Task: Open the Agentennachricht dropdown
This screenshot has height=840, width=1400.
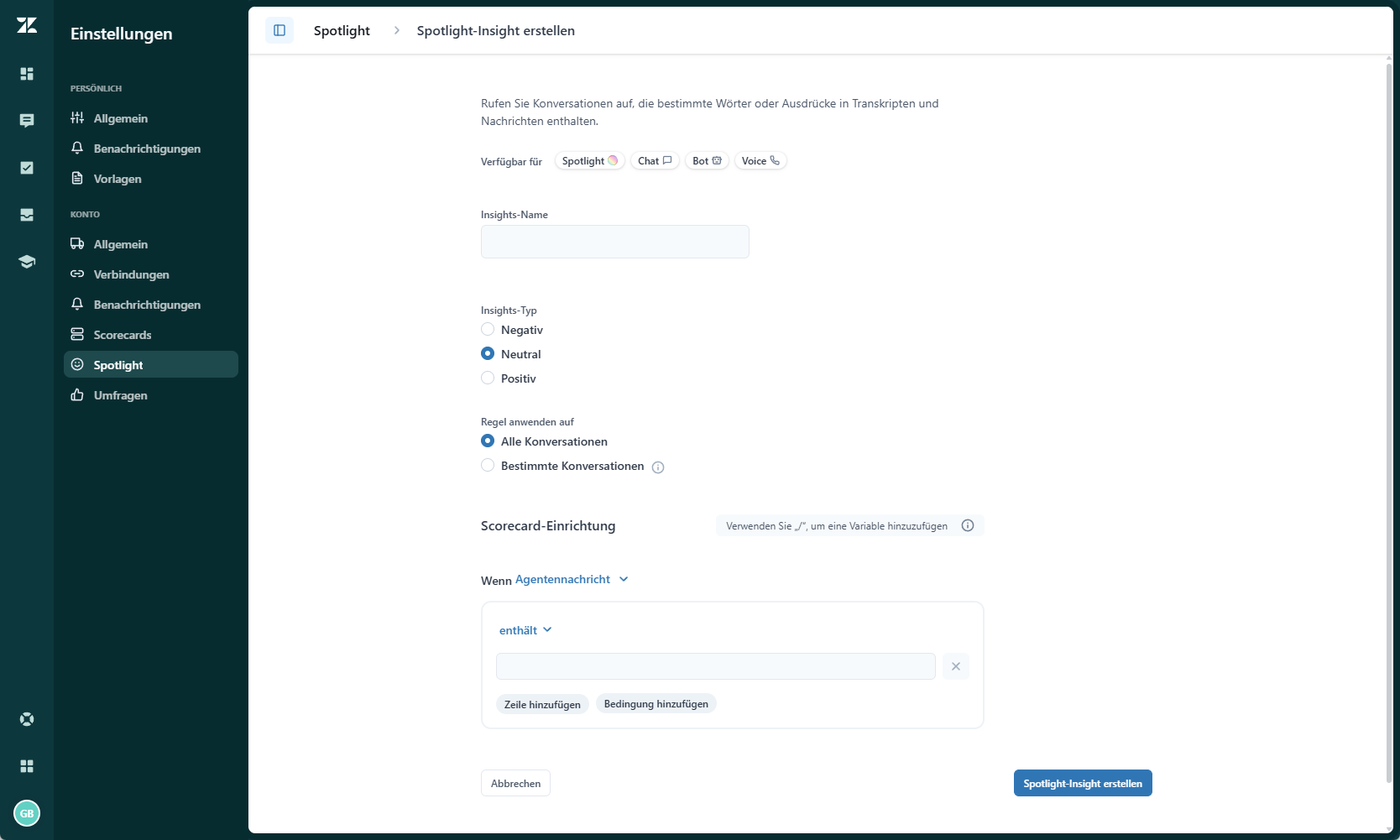Action: [572, 579]
